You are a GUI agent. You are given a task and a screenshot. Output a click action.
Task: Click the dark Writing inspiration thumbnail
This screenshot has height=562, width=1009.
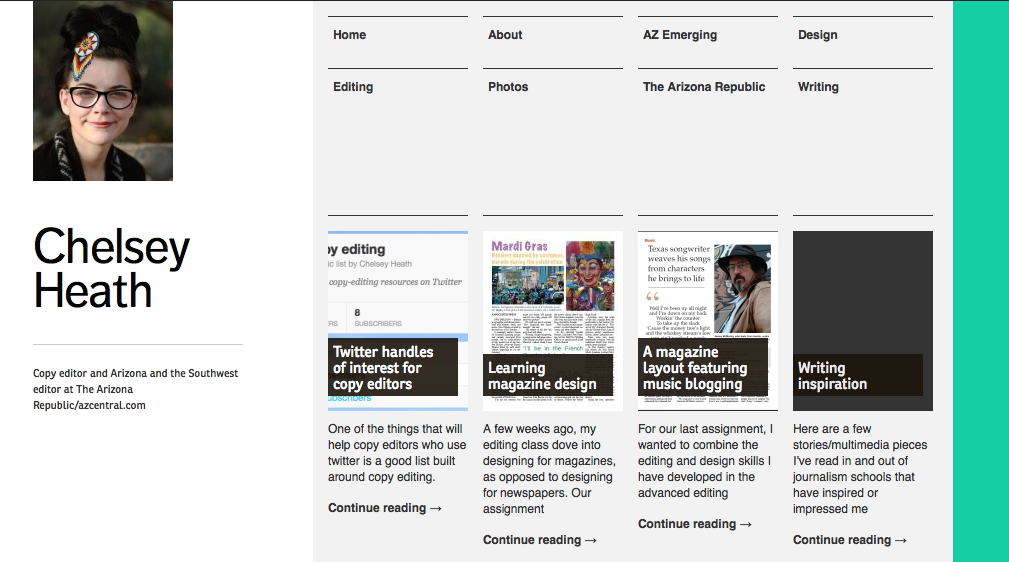click(862, 290)
